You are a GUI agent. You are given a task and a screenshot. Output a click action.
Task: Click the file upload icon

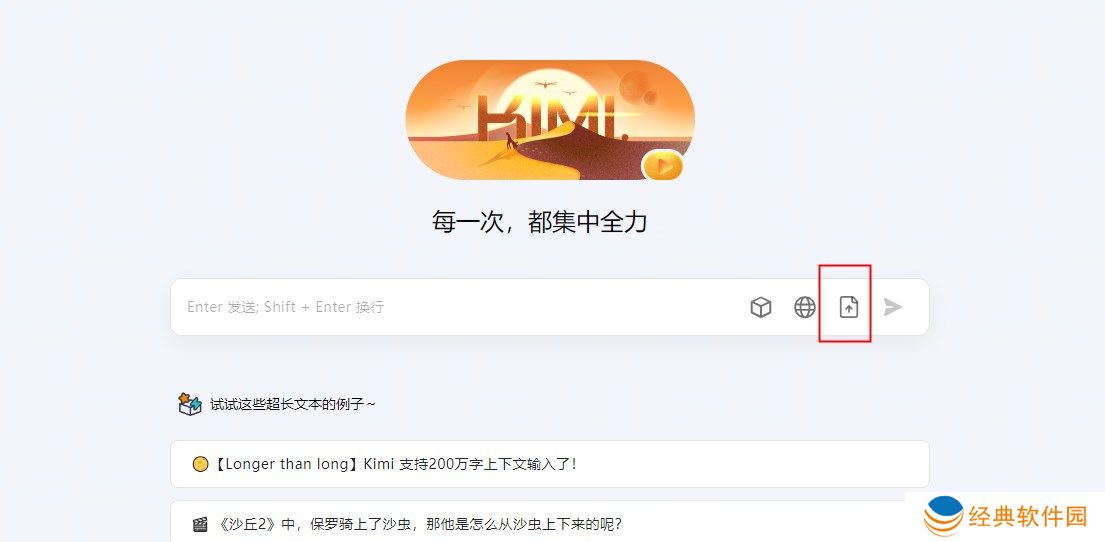click(x=848, y=307)
